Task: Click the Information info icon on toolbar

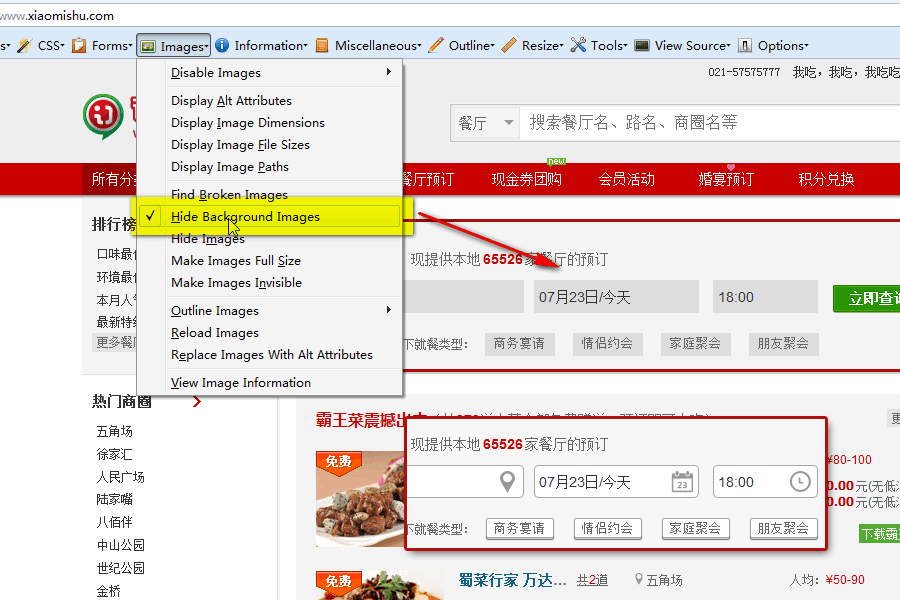Action: 219,45
